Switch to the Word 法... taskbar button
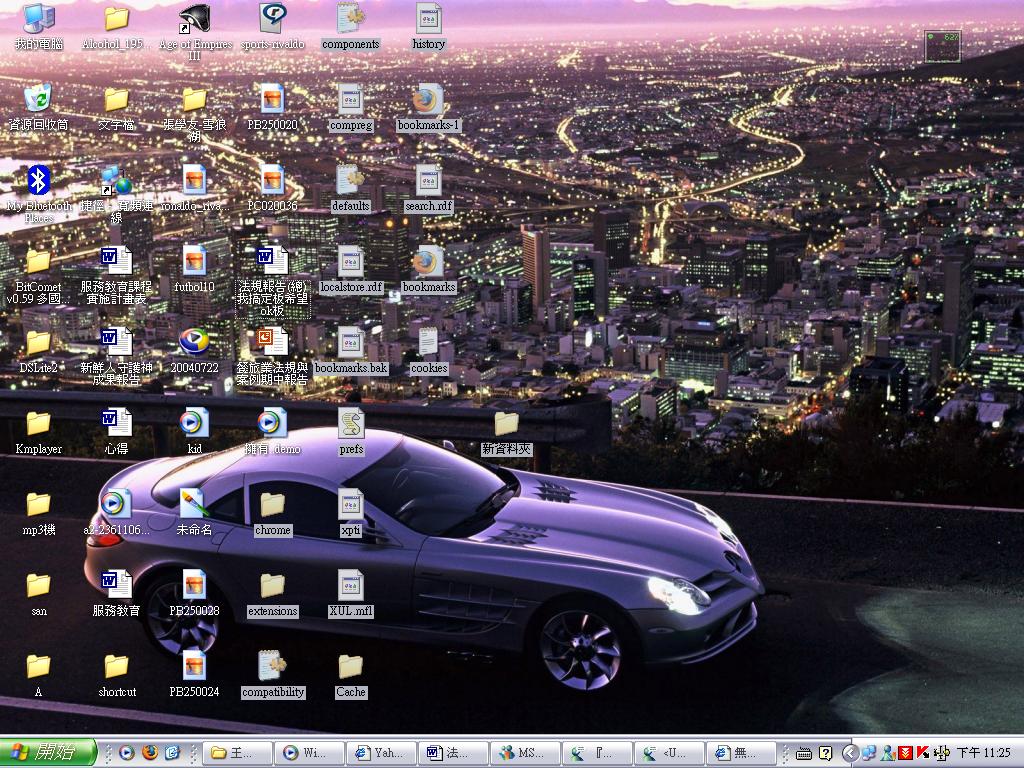The height and width of the screenshot is (768, 1024). tap(453, 753)
